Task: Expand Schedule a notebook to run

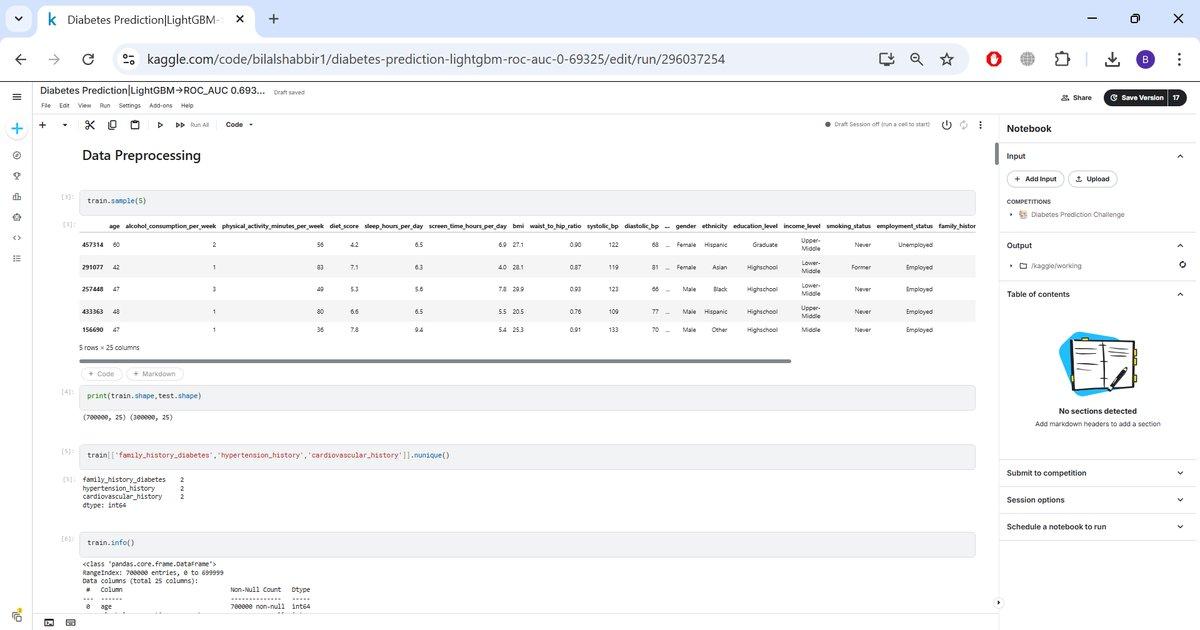Action: [x=1180, y=527]
